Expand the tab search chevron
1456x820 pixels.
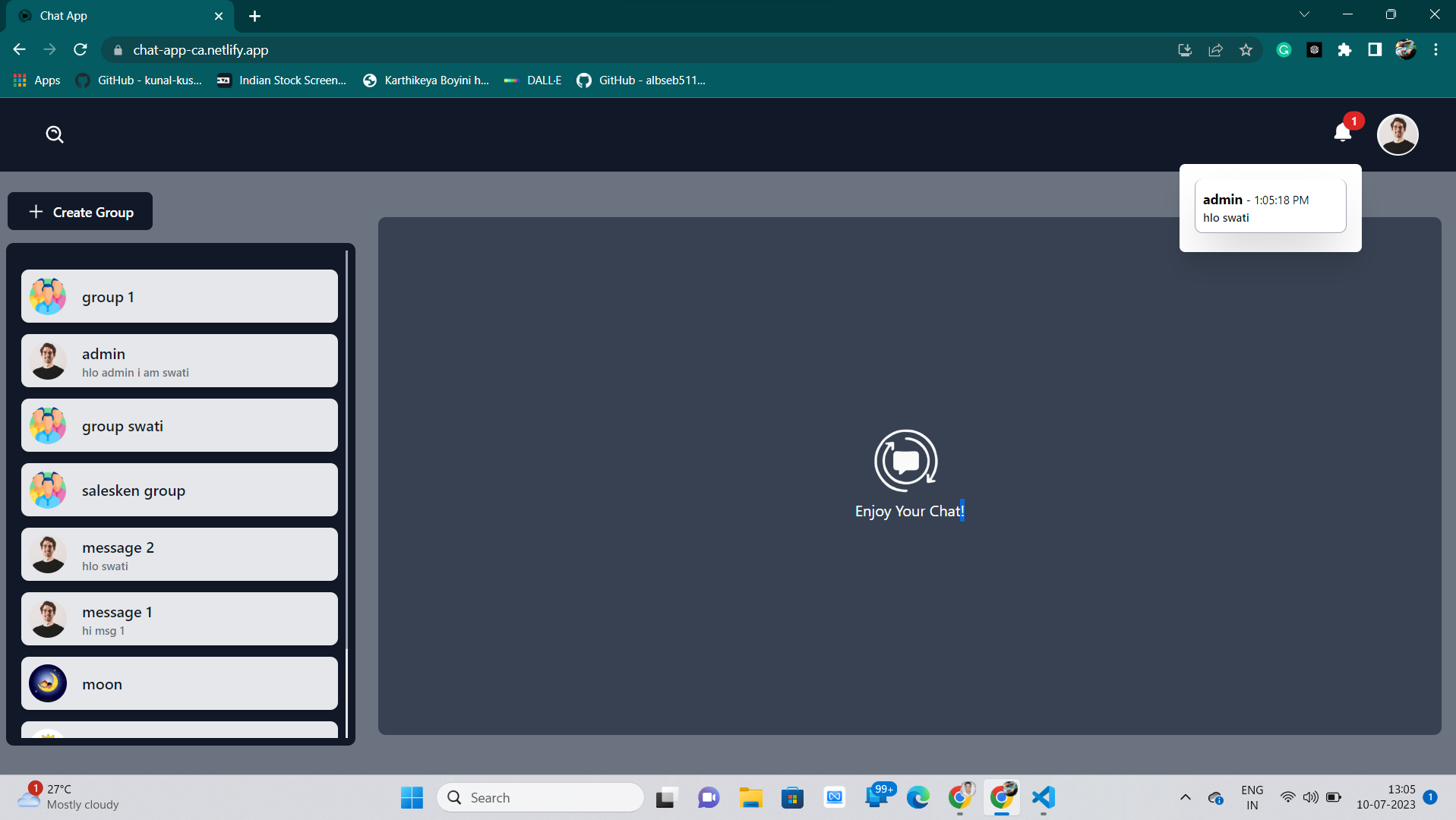1304,14
